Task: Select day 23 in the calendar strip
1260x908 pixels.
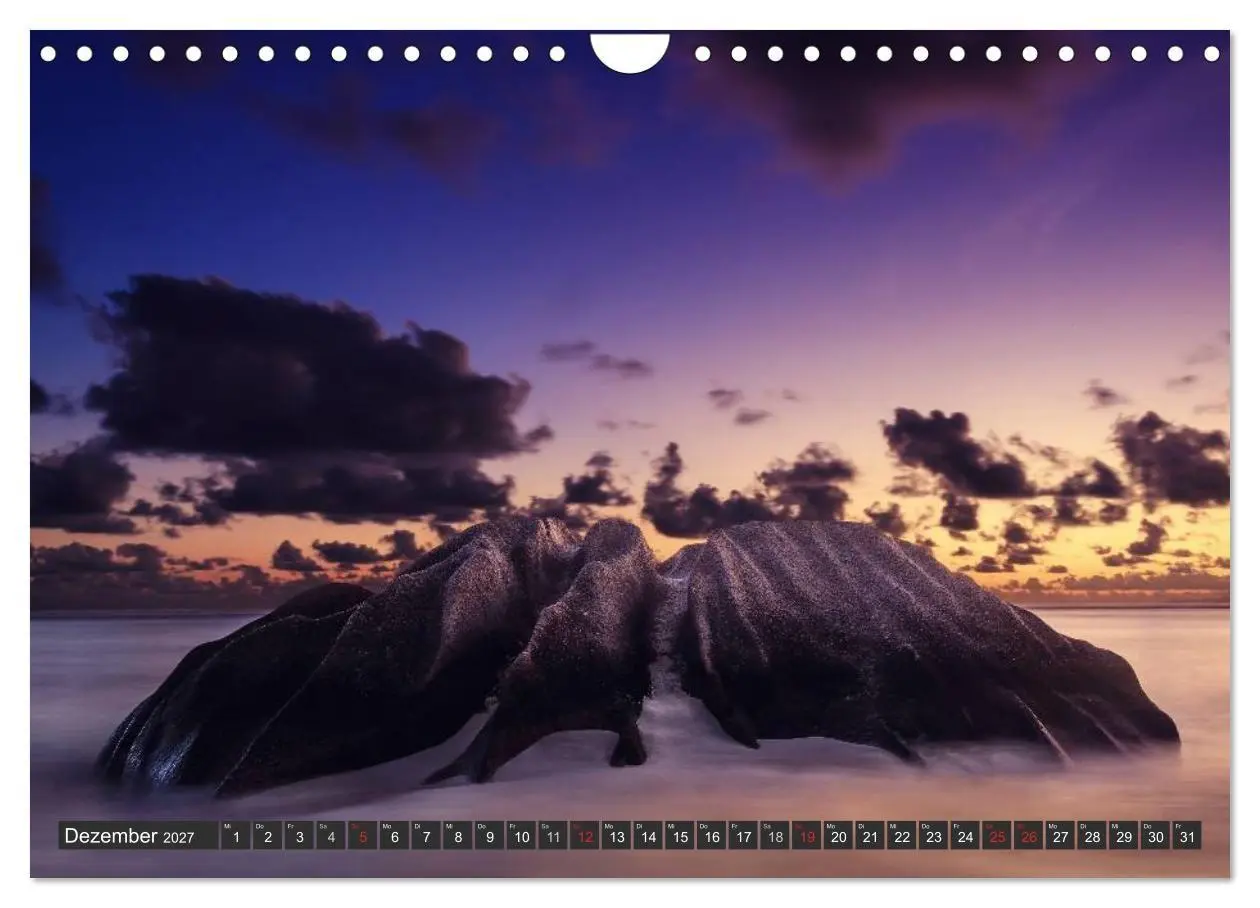Action: click(x=934, y=836)
